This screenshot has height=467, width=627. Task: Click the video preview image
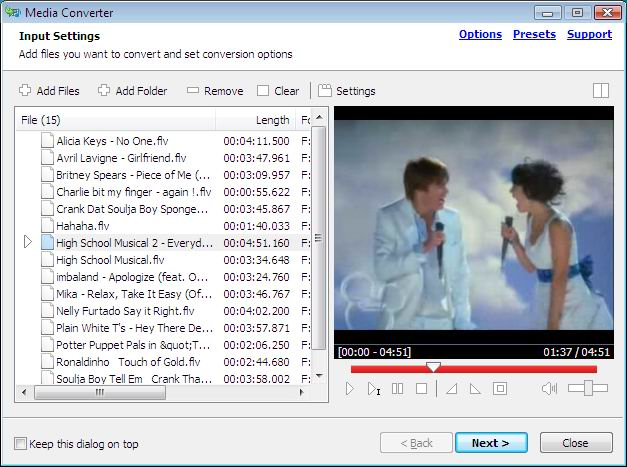[x=474, y=225]
